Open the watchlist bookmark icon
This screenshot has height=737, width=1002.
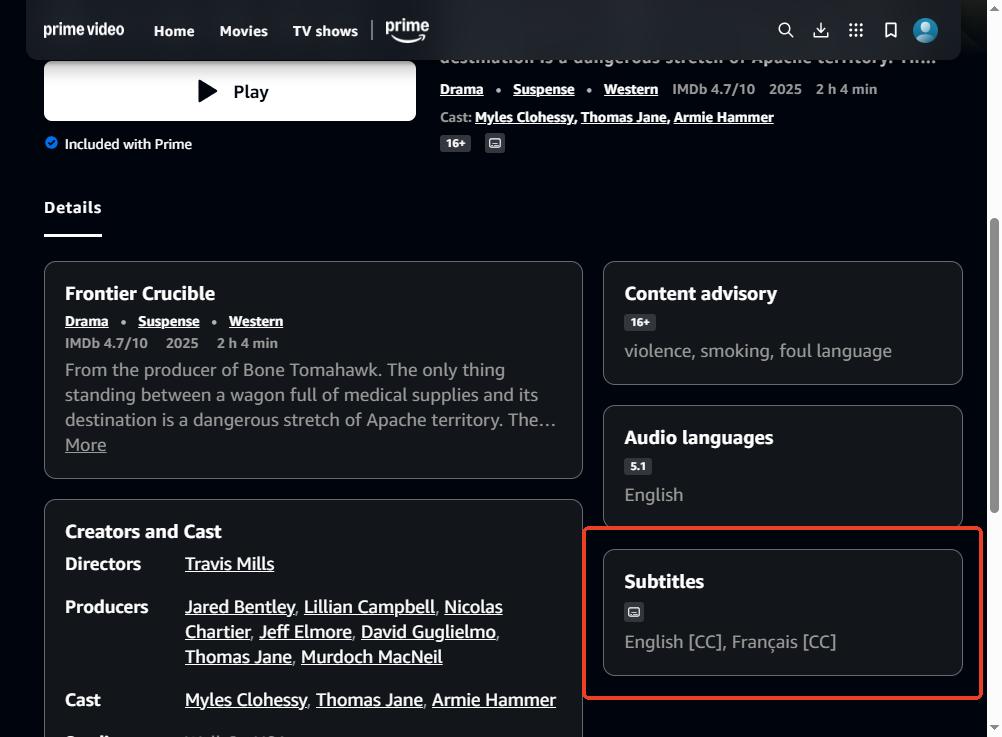point(890,30)
